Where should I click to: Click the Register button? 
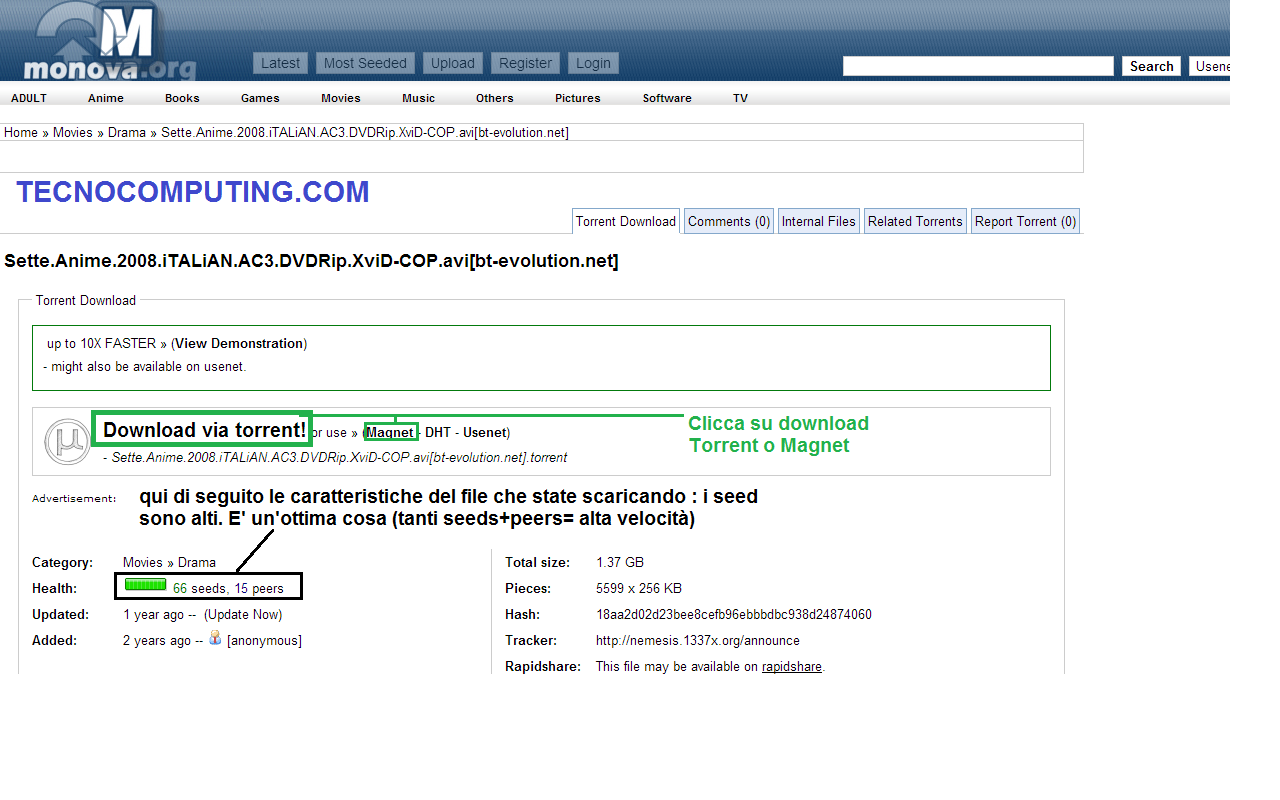pyautogui.click(x=525, y=63)
